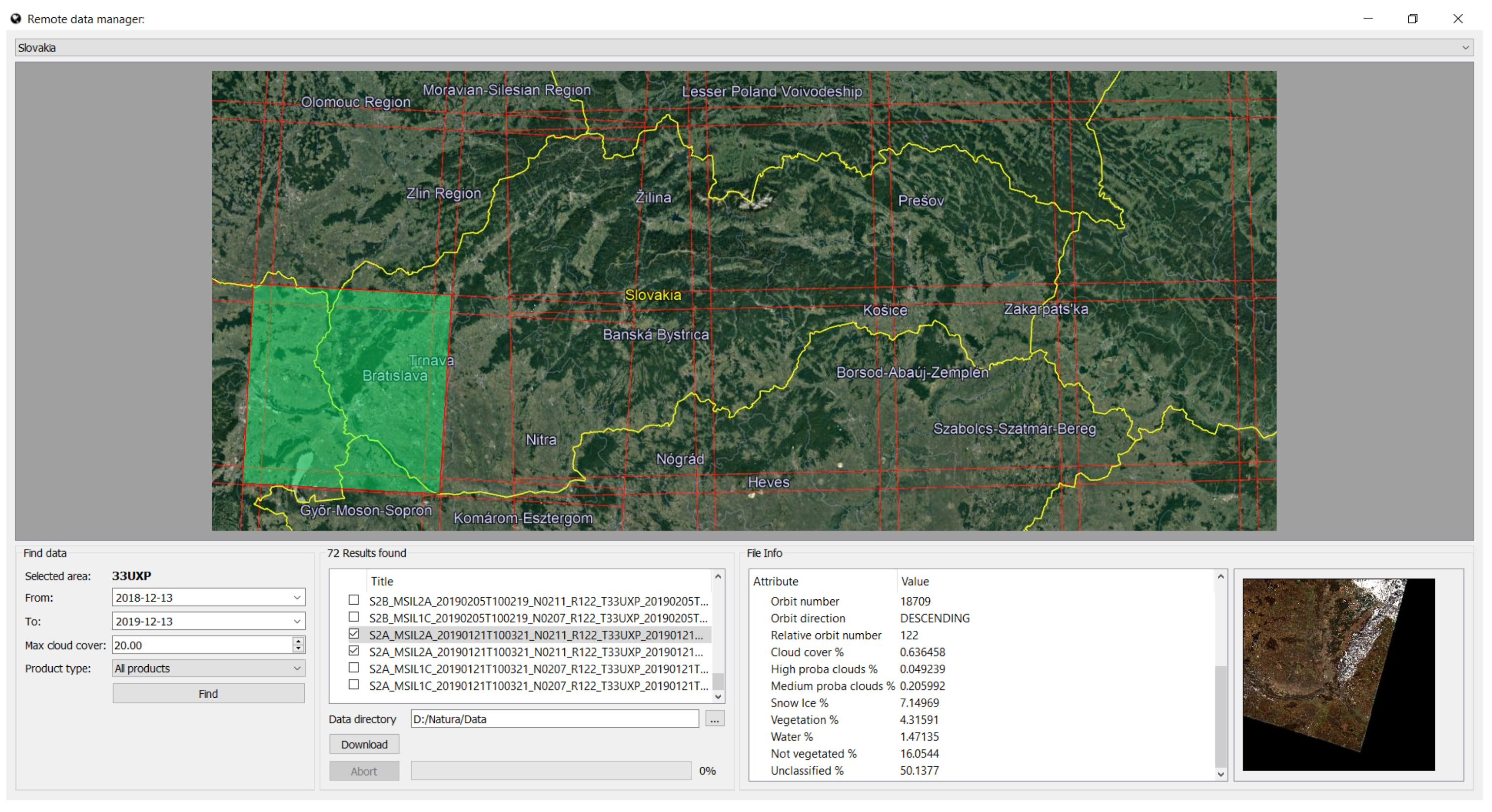Select the Snow Ice % attribute row
This screenshot has width=1492, height=812.
(x=982, y=703)
